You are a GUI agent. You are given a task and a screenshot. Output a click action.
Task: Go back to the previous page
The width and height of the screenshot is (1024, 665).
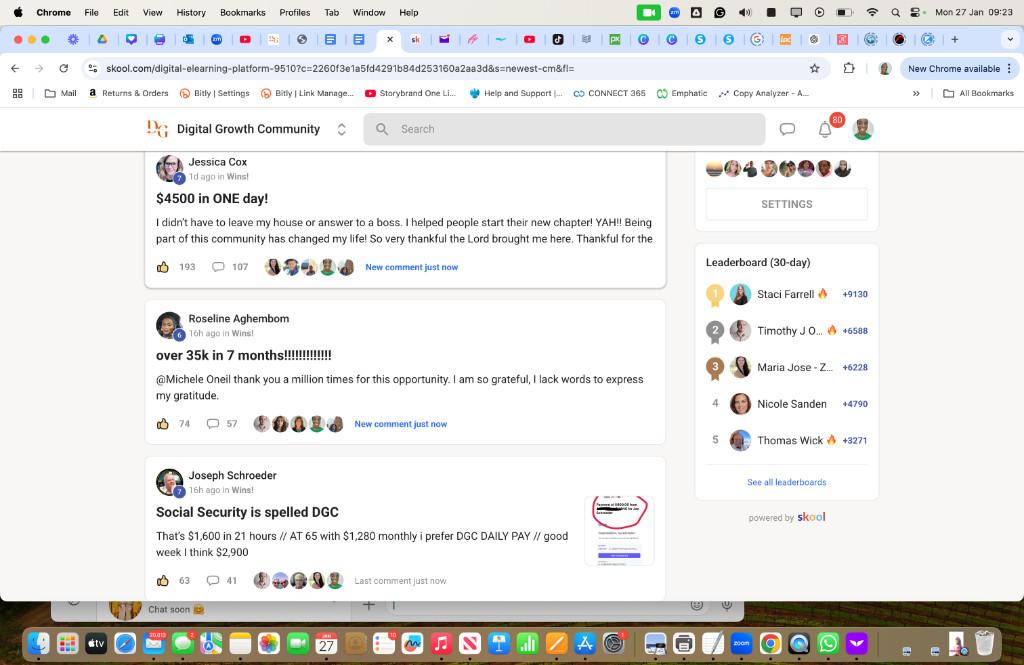pyautogui.click(x=15, y=68)
